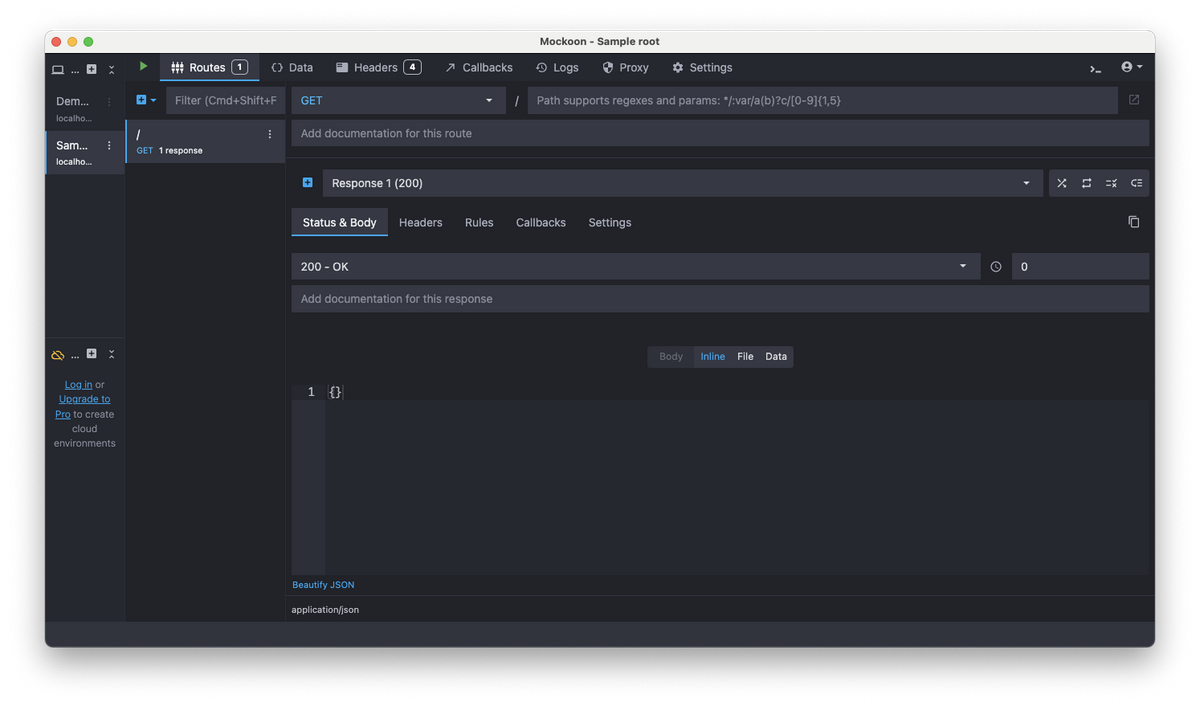Click the route documentation field

tap(720, 133)
